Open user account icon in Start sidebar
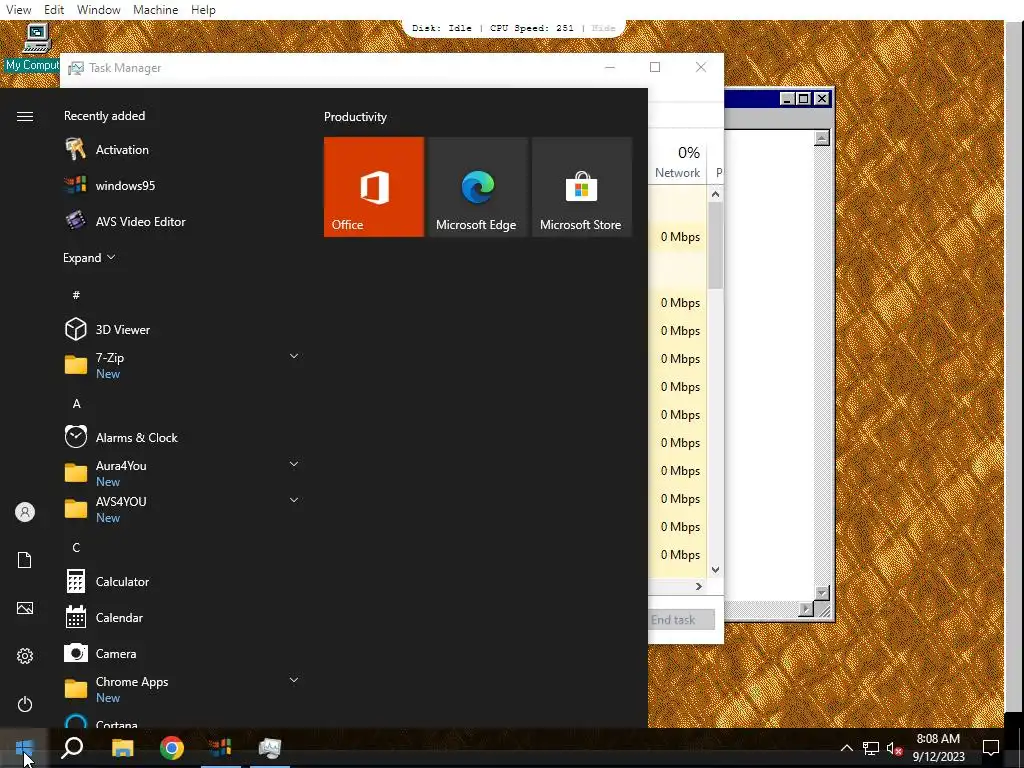Screen dimensions: 1024x768 25,512
